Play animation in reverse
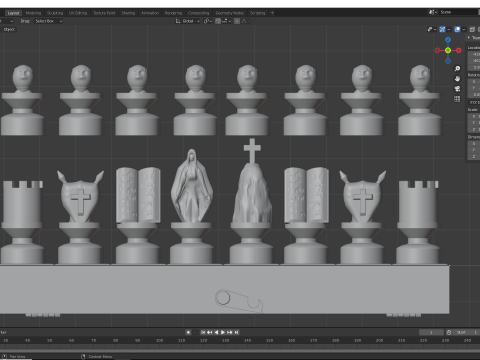The width and height of the screenshot is (480, 360). 216,332
